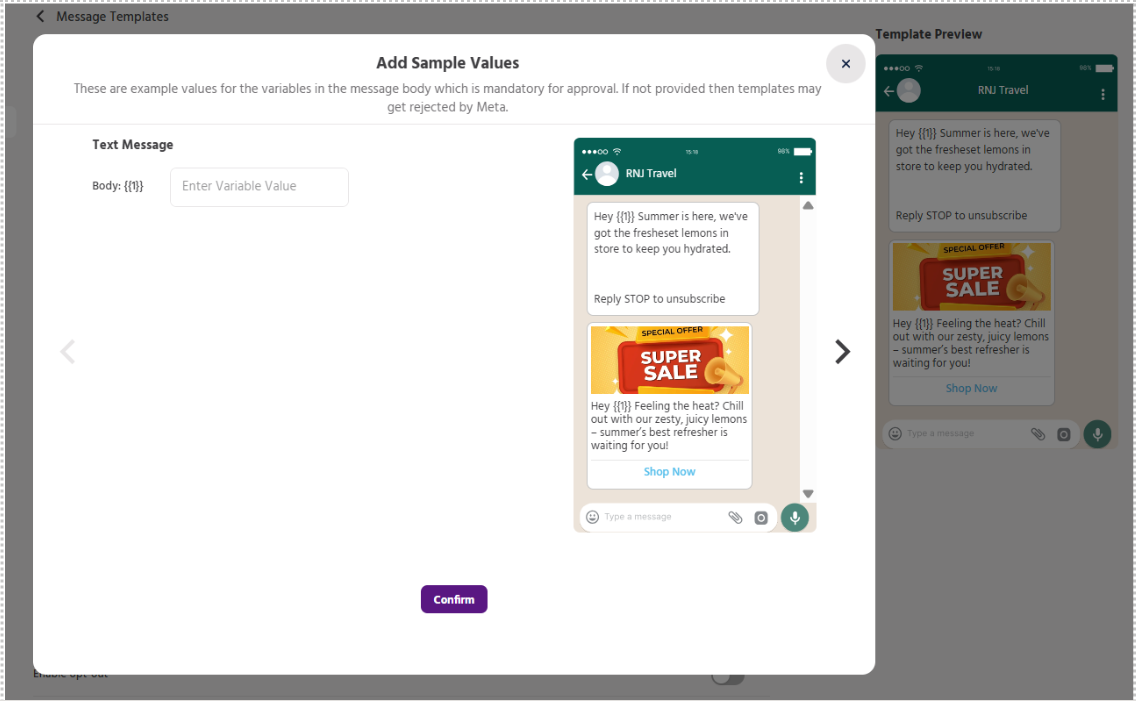Go to next preview with right chevron
This screenshot has width=1136, height=701.
click(842, 352)
